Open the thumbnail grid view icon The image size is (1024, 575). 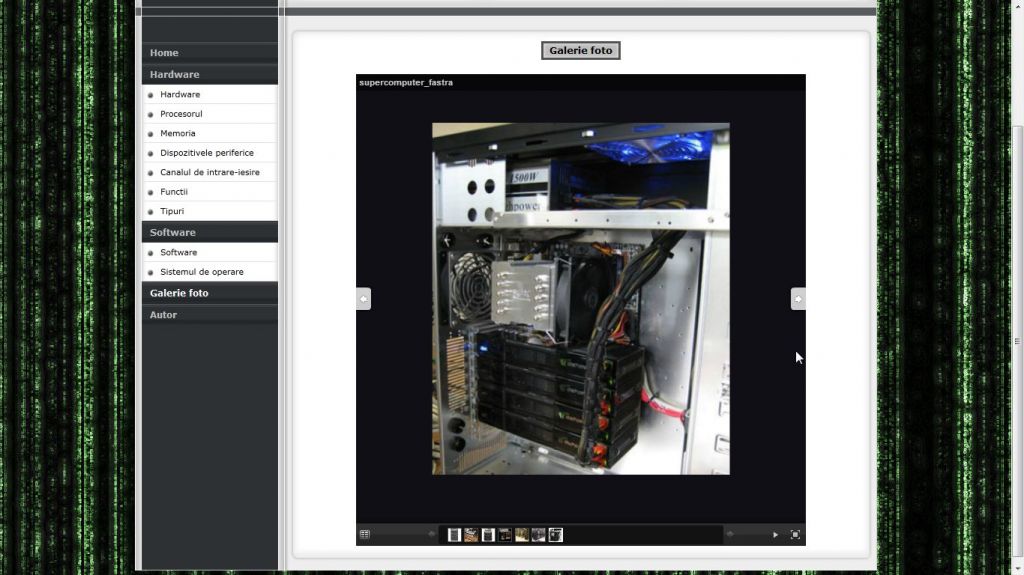pos(365,535)
